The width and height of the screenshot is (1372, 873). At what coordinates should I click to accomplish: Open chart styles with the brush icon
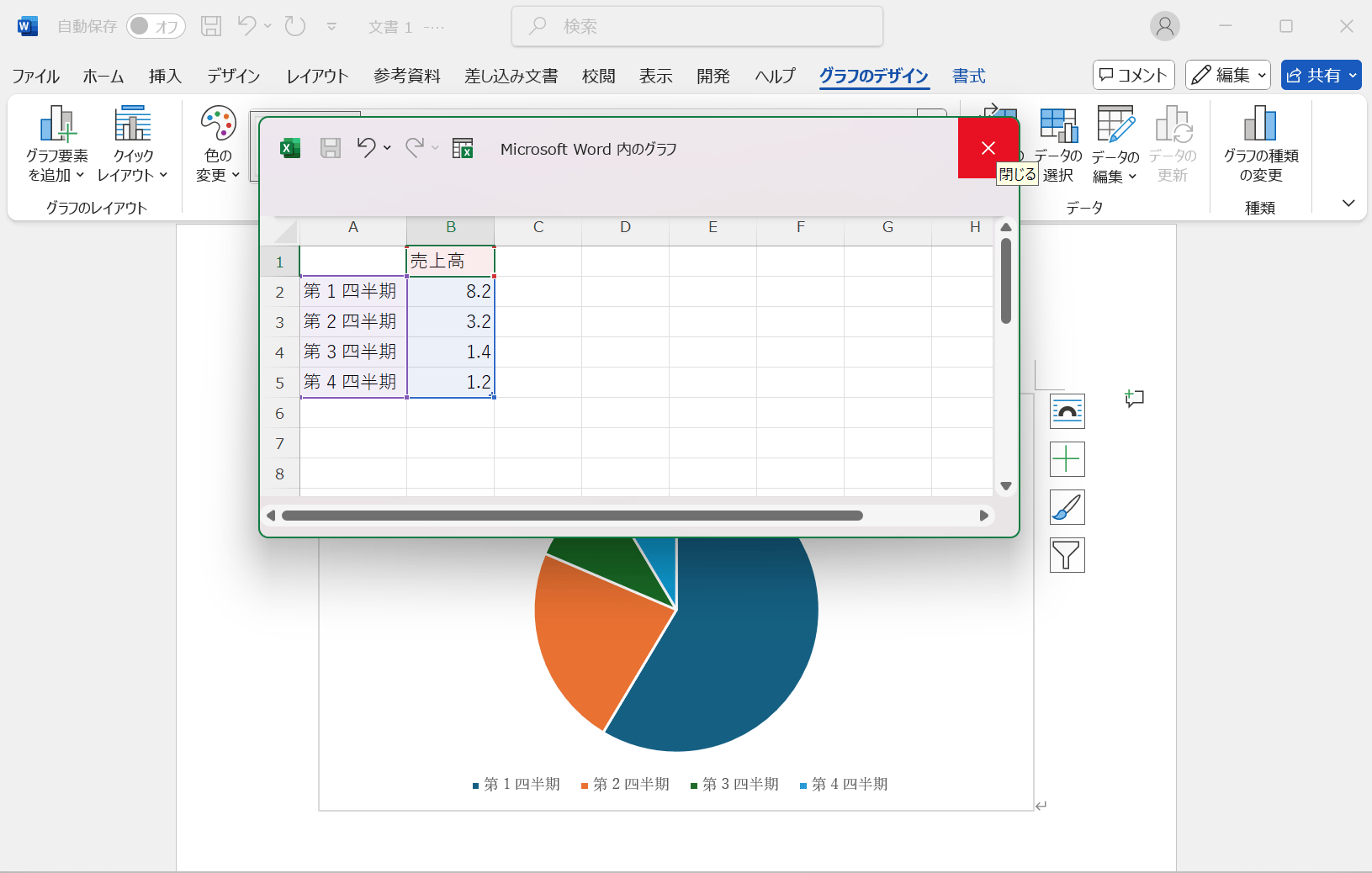click(1067, 507)
